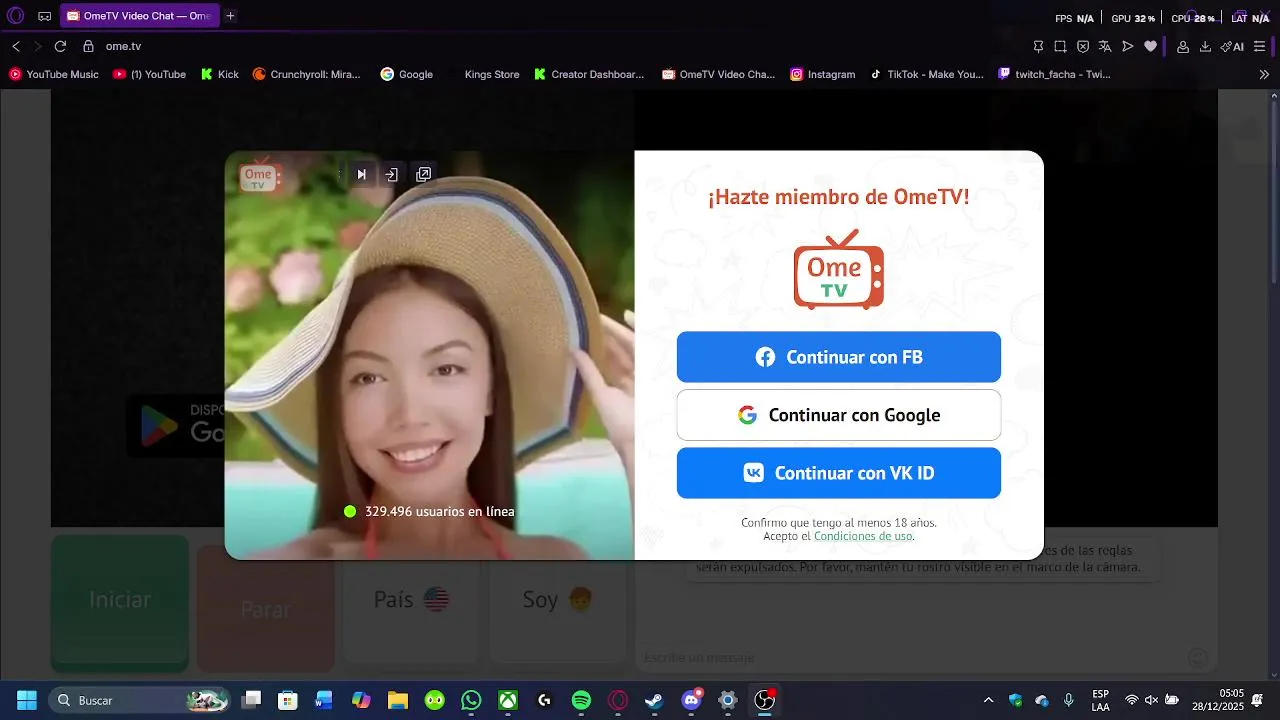Open browser downloads icon
Viewport: 1280px width, 720px height.
(x=1205, y=46)
